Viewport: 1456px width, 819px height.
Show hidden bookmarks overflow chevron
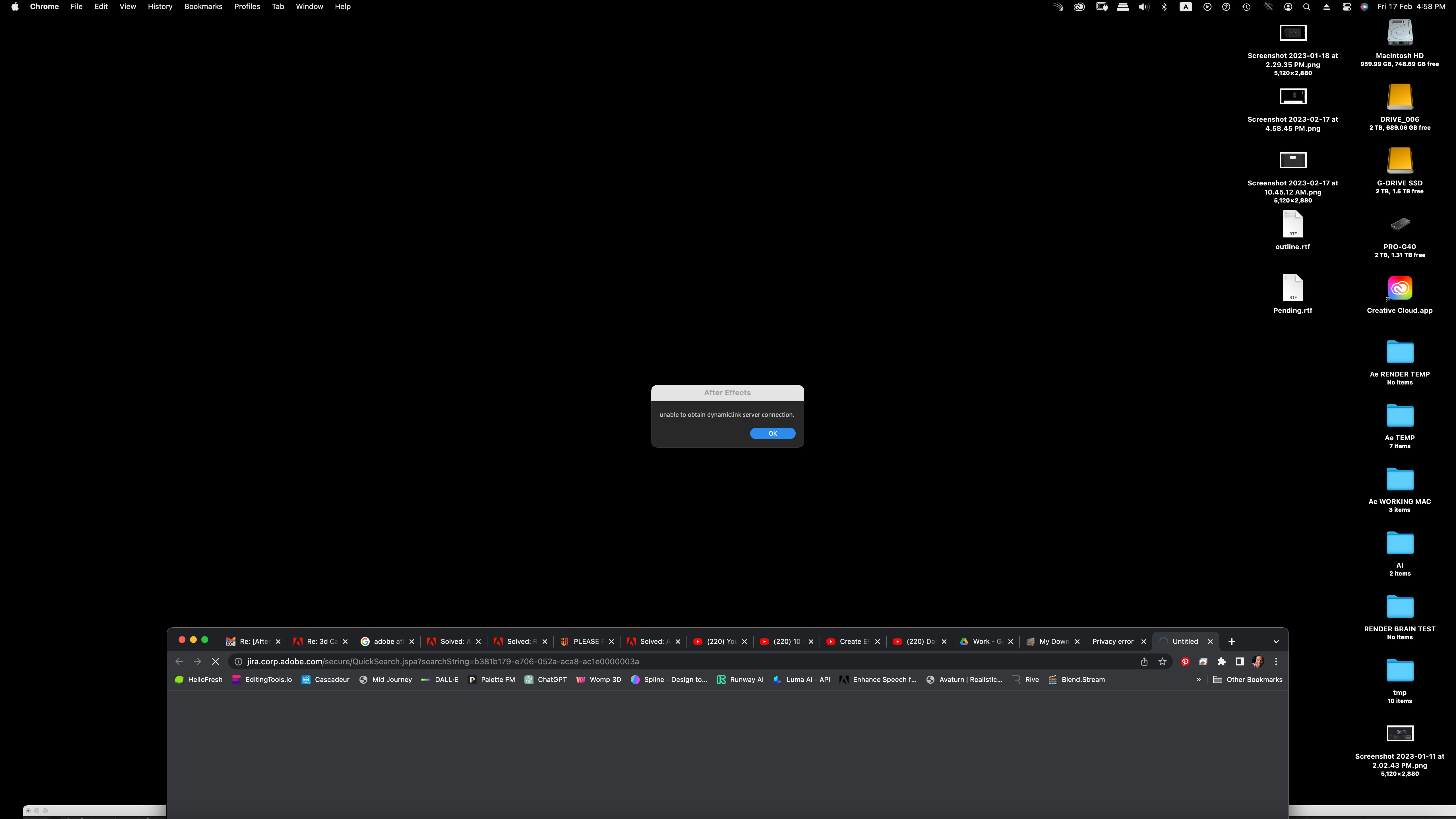point(1198,679)
